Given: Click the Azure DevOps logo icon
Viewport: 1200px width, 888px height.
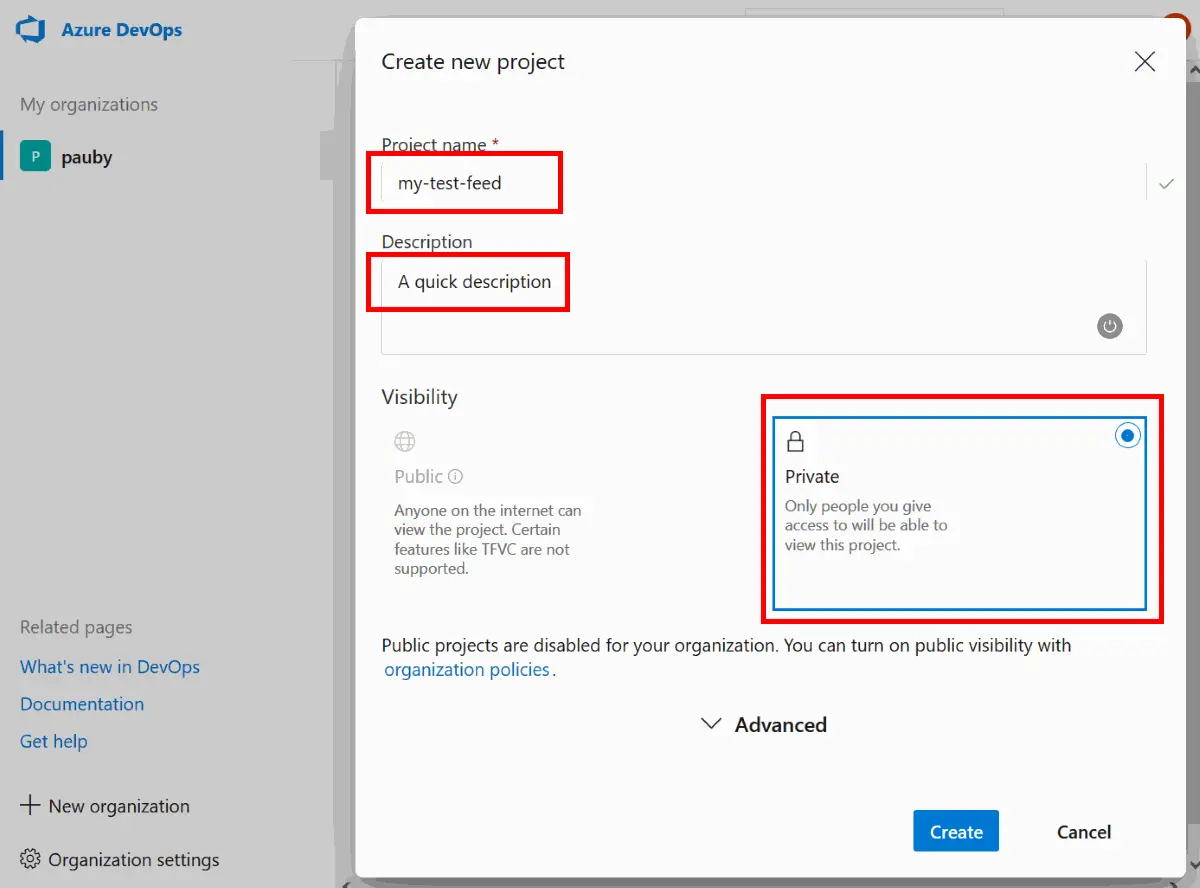Looking at the screenshot, I should (32, 30).
